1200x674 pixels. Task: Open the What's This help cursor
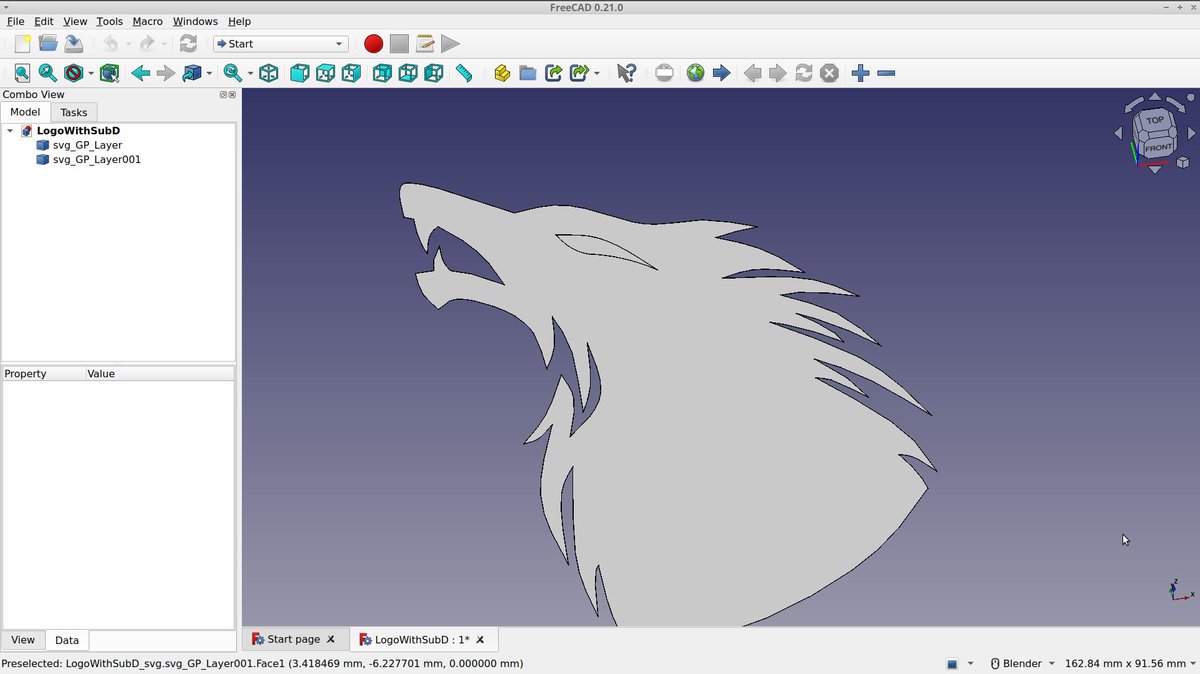coord(626,72)
